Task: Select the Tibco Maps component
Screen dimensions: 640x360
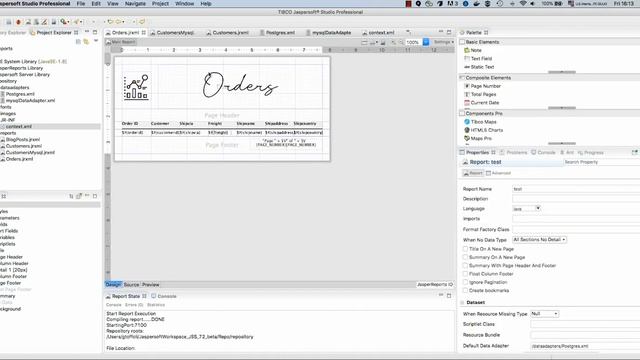Action: point(480,122)
